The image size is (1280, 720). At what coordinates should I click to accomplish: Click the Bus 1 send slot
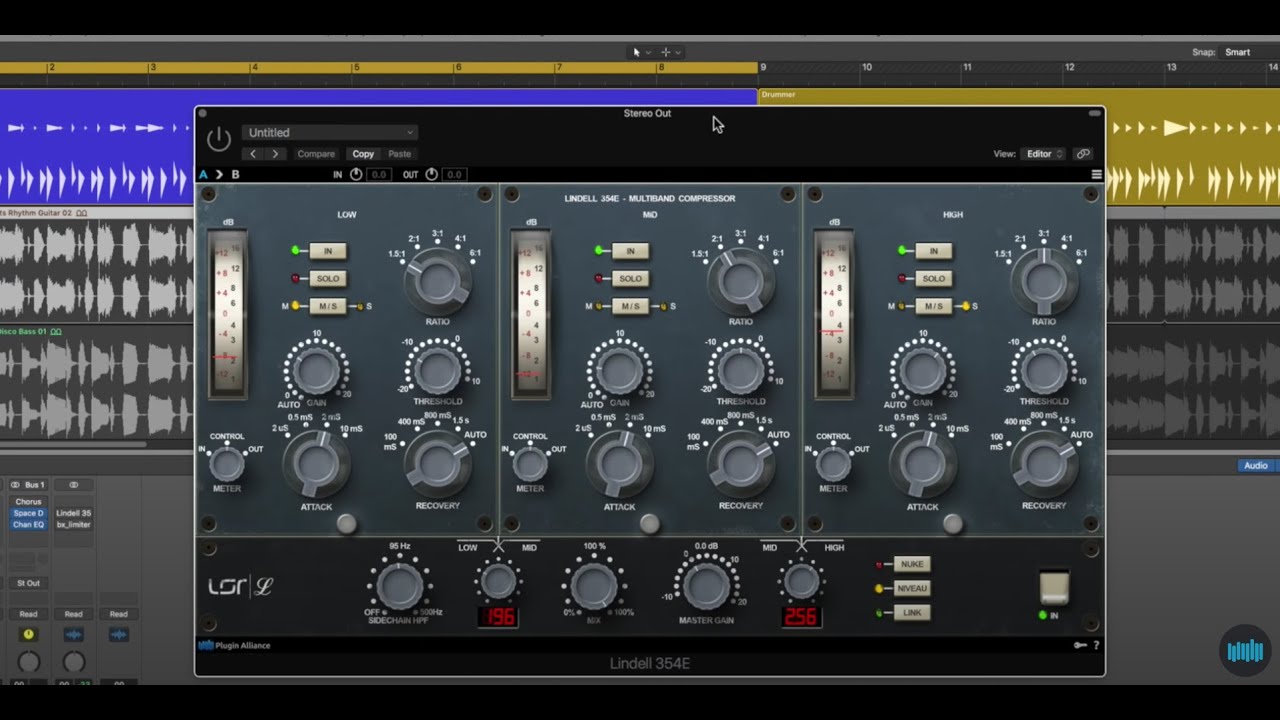(x=35, y=485)
